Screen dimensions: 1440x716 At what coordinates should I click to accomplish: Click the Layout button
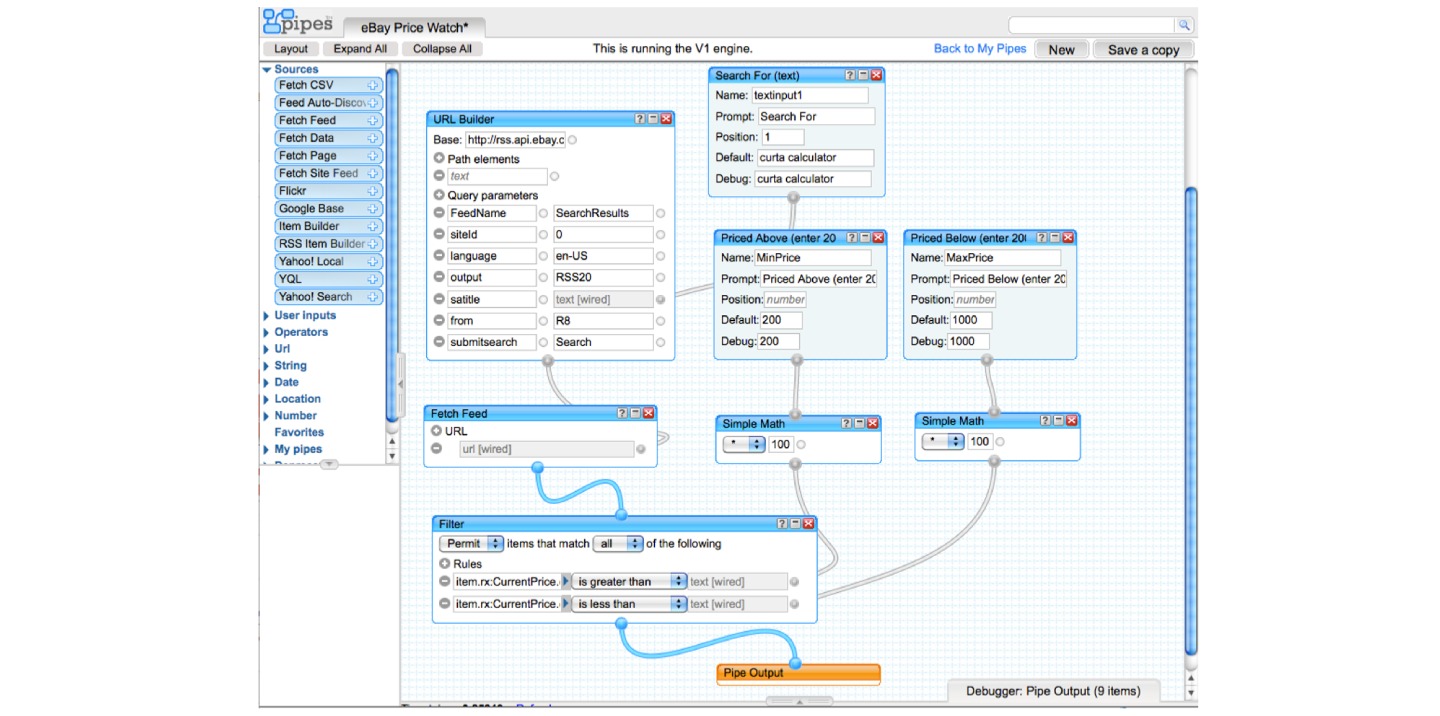(x=291, y=49)
